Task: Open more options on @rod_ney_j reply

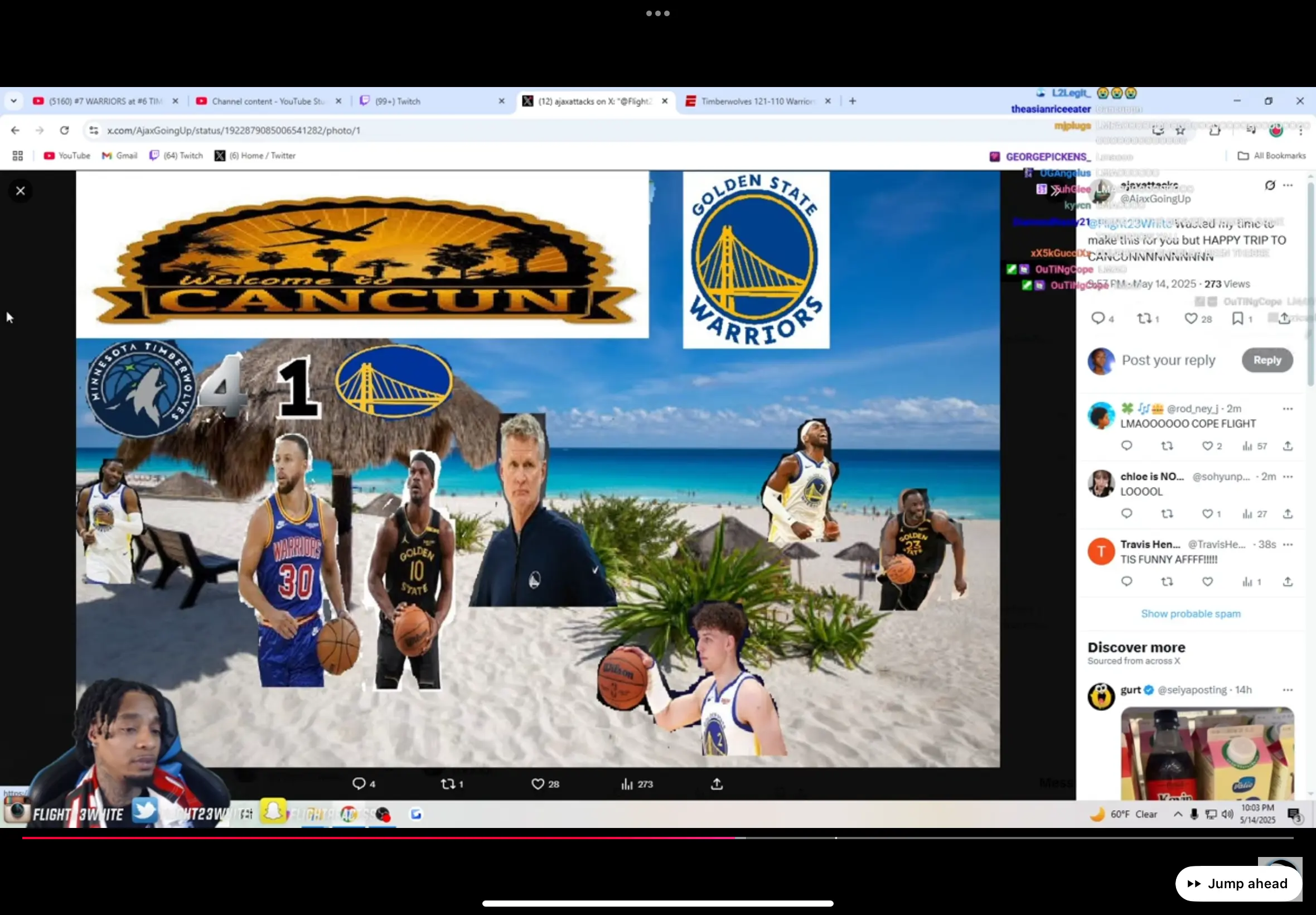Action: [x=1288, y=410]
